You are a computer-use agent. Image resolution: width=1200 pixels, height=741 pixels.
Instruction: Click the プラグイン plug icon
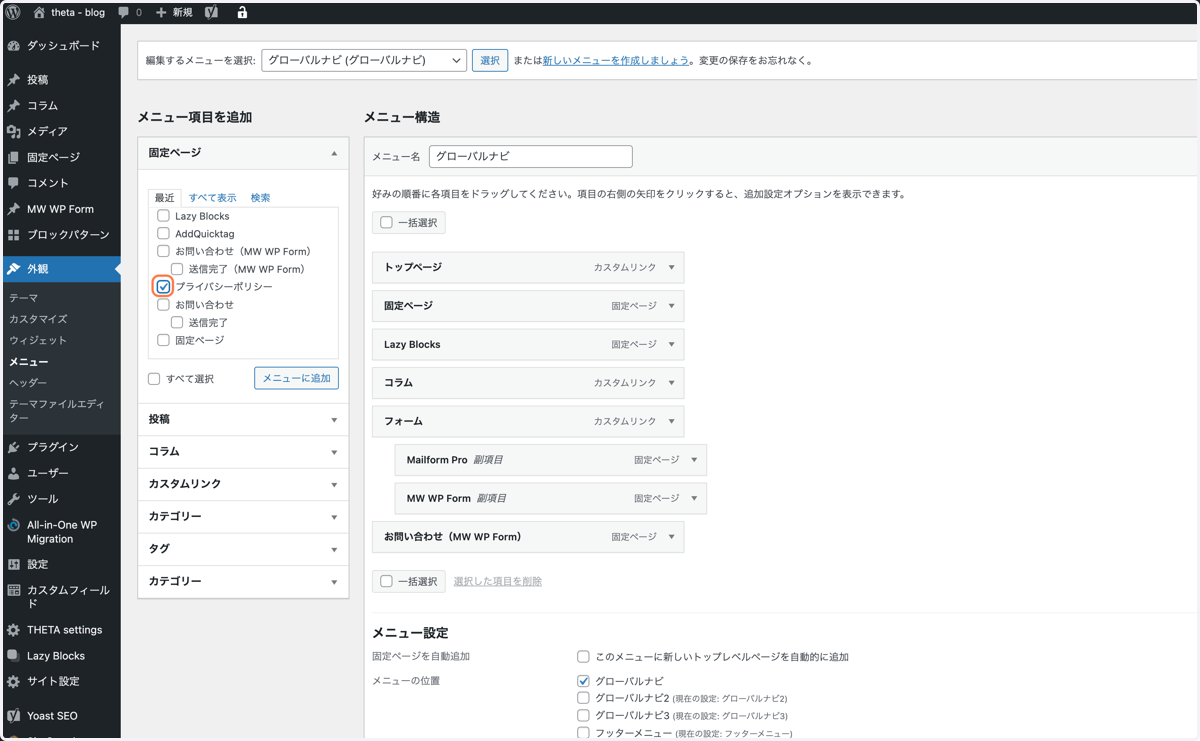pos(13,447)
